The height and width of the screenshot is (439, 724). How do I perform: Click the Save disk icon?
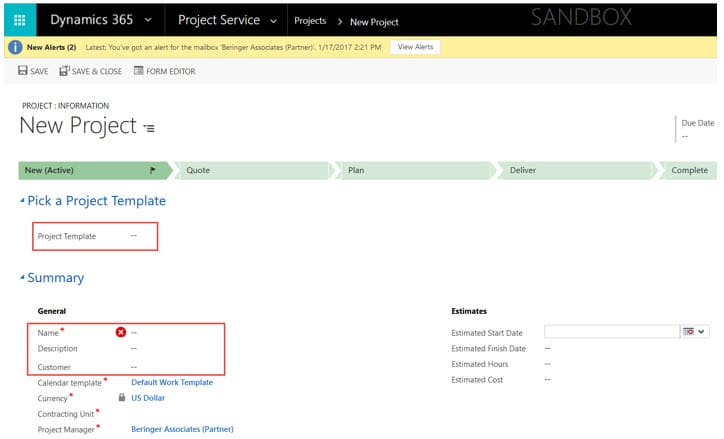click(23, 71)
